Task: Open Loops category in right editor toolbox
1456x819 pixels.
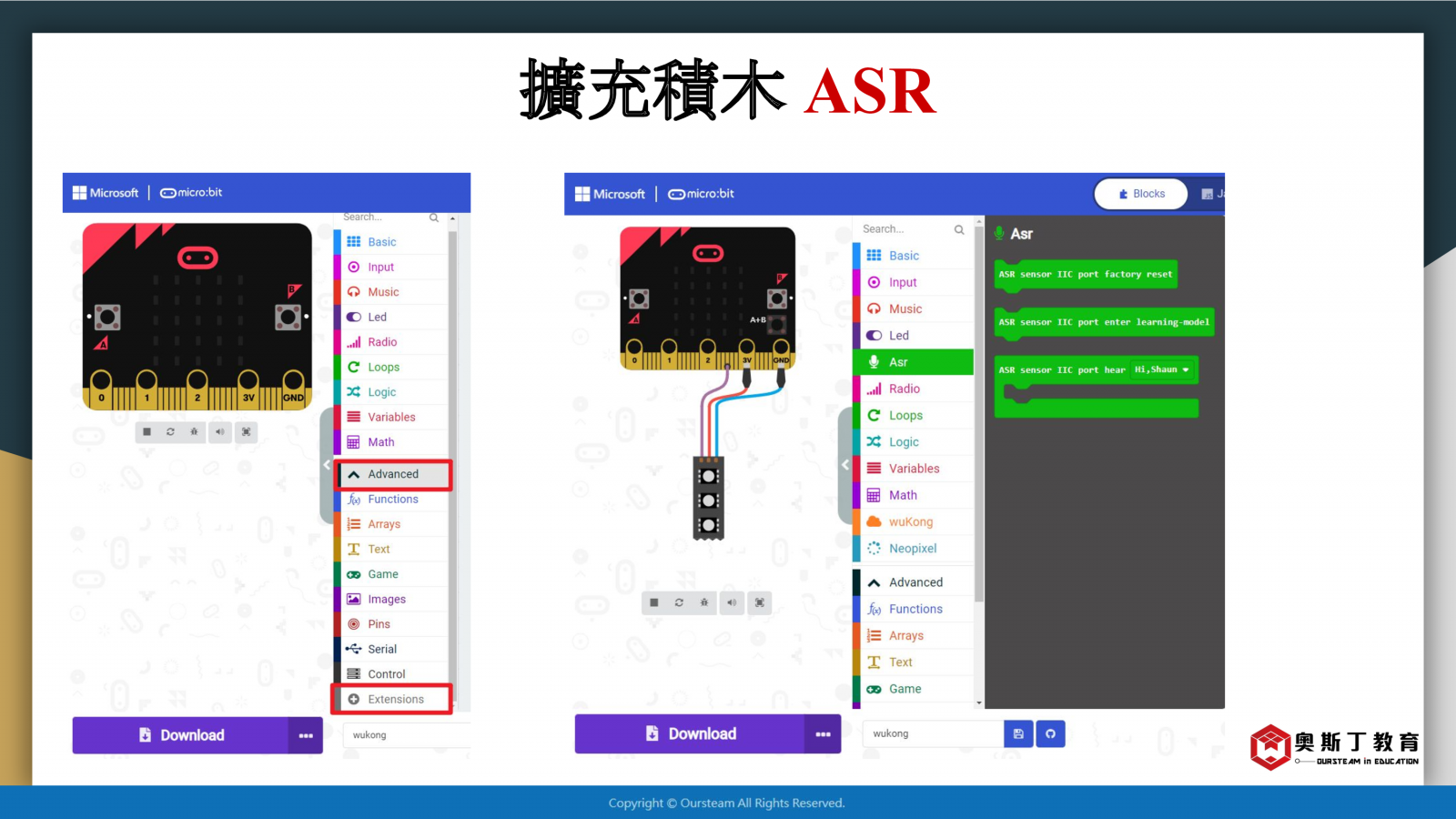Action: (x=913, y=415)
